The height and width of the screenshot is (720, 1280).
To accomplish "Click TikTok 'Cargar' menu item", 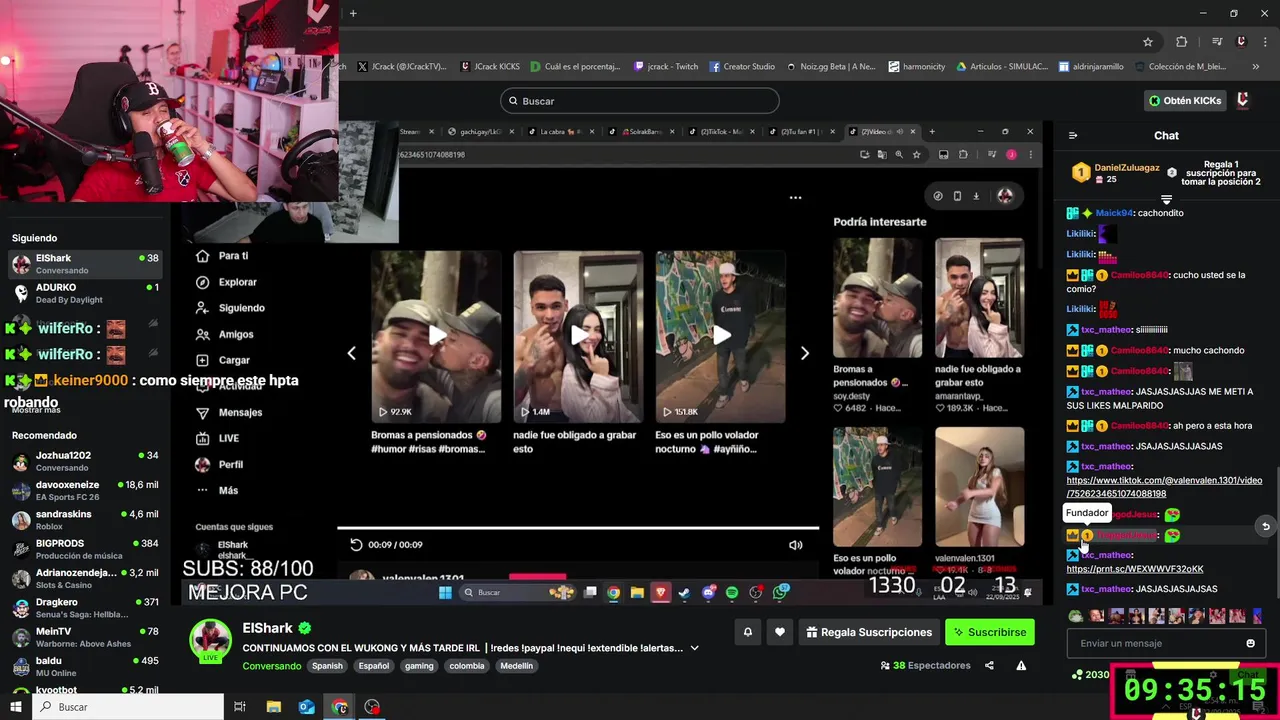I will coord(222,360).
